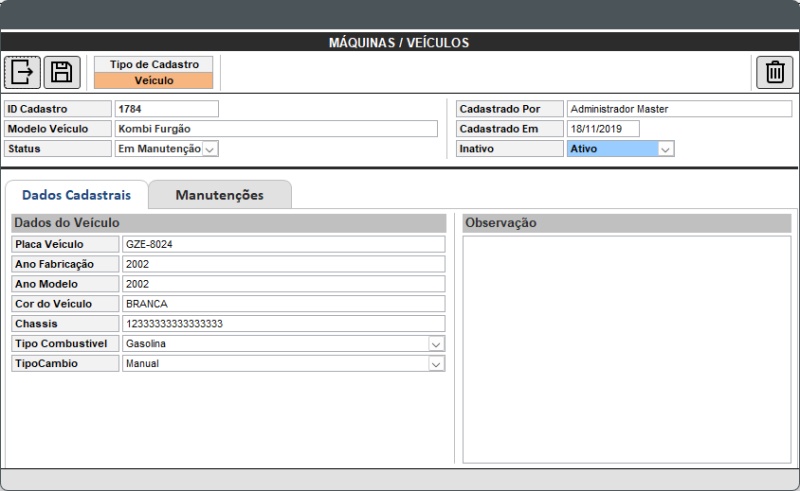Click the trash delete record icon
The height and width of the screenshot is (491, 800).
pos(775,72)
